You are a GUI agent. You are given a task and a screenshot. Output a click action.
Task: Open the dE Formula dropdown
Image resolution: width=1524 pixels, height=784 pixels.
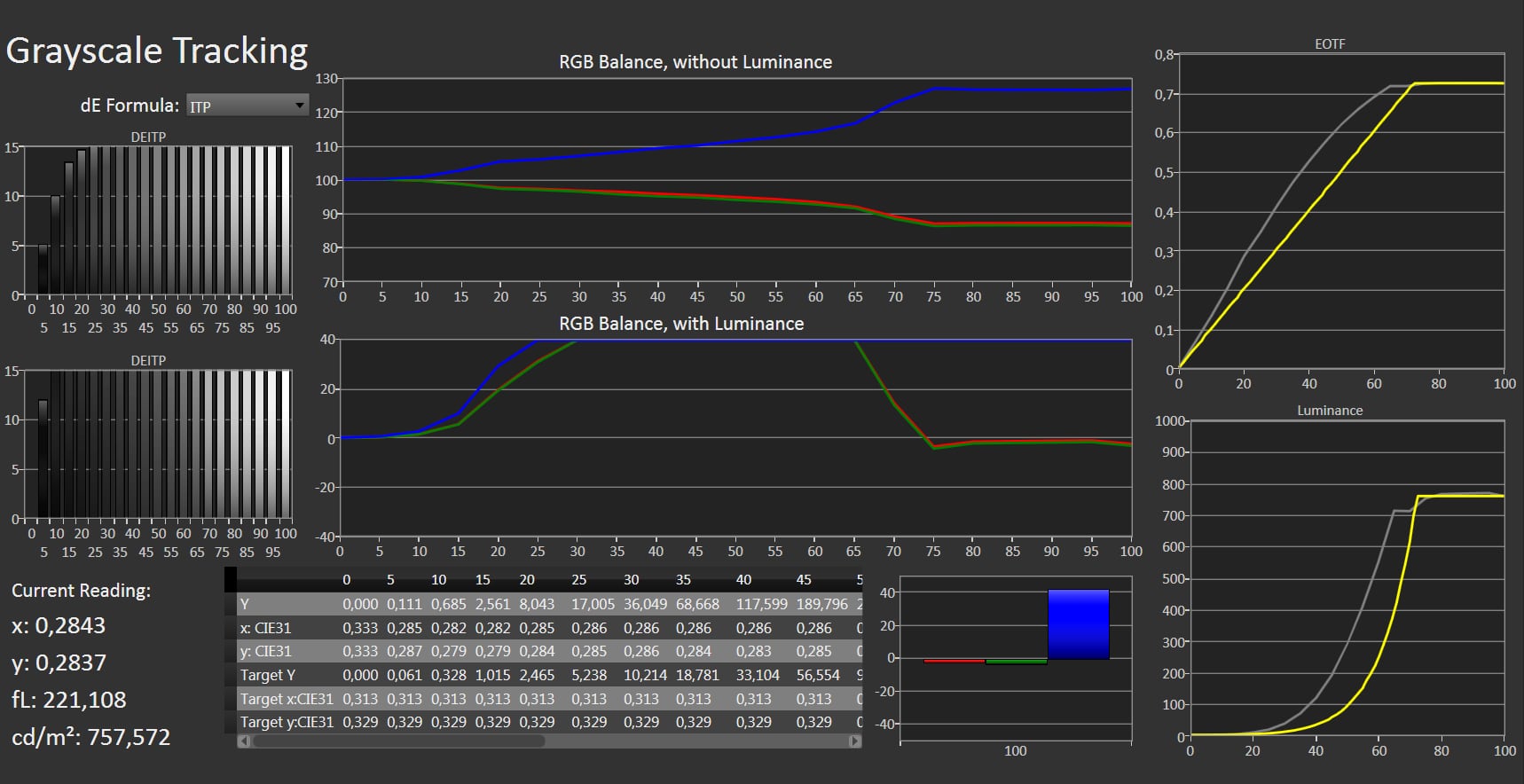(x=247, y=106)
